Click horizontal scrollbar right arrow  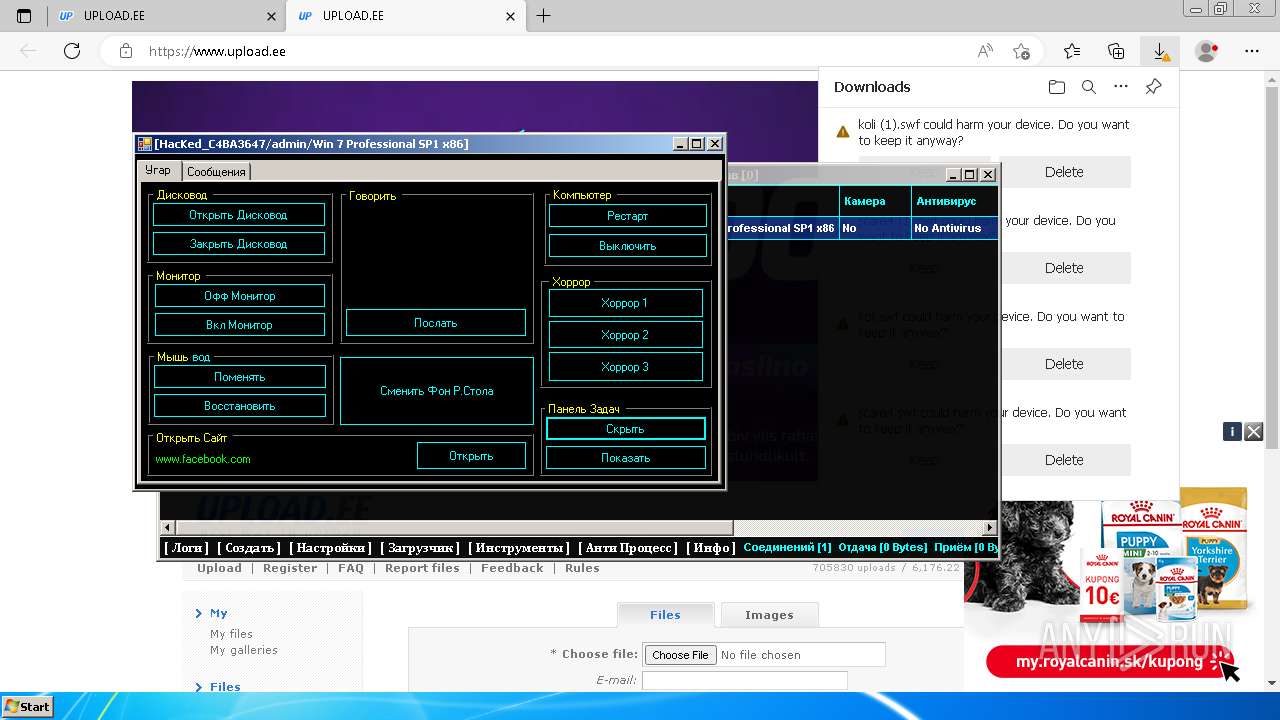[x=990, y=527]
